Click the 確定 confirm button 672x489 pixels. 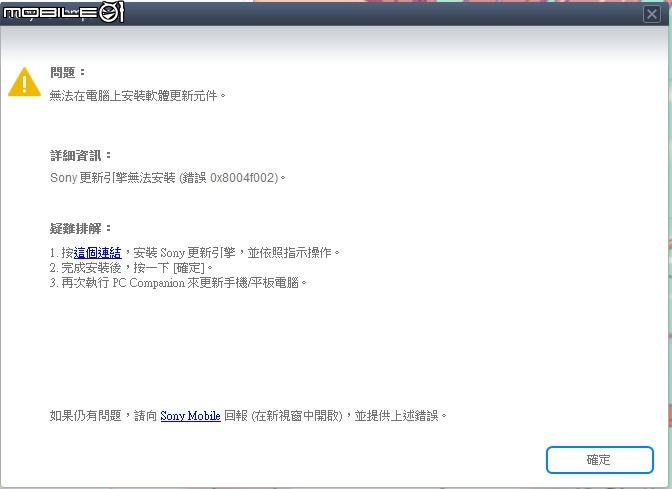click(x=600, y=460)
